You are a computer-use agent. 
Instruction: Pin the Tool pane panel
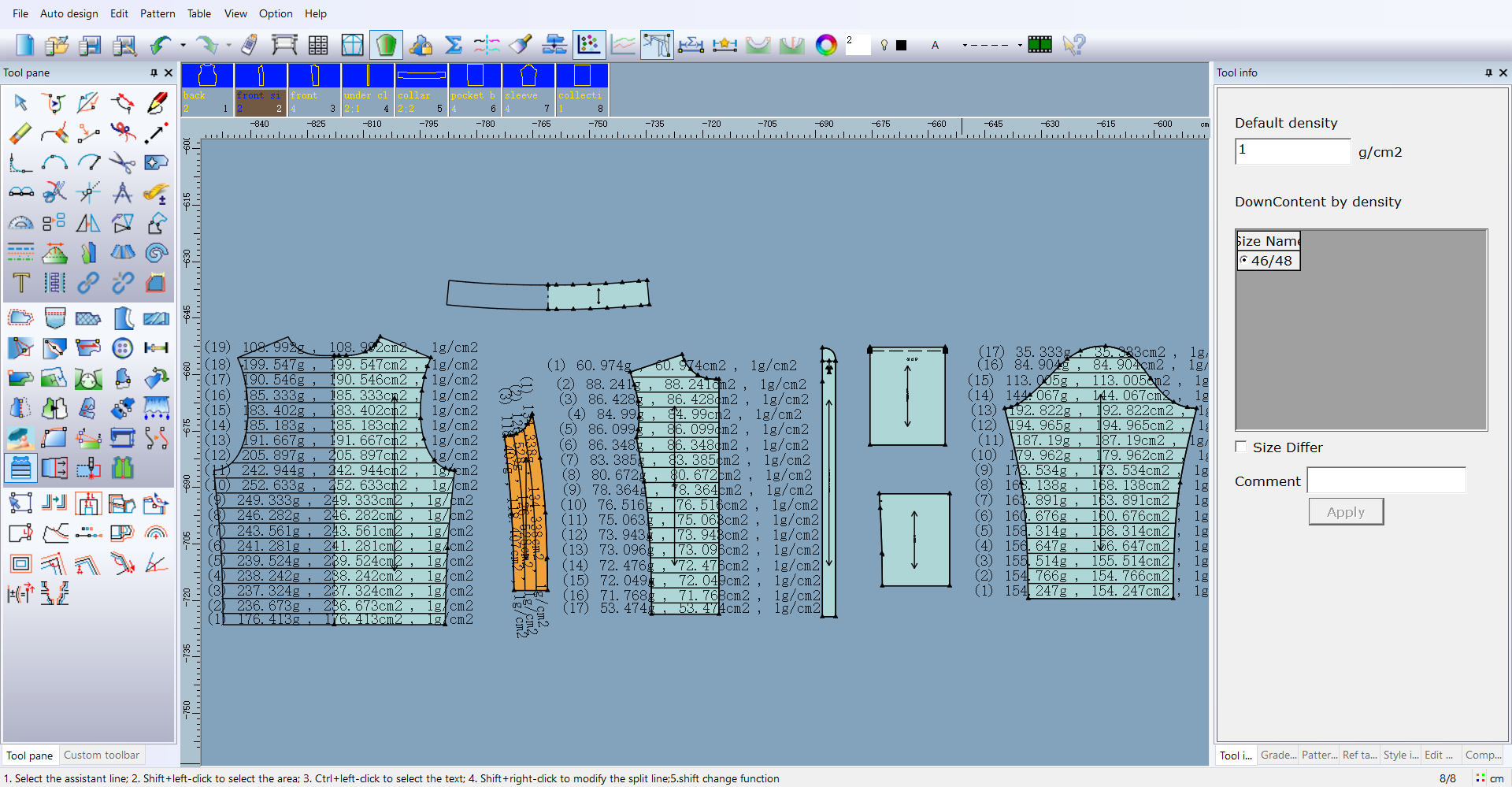click(x=154, y=72)
